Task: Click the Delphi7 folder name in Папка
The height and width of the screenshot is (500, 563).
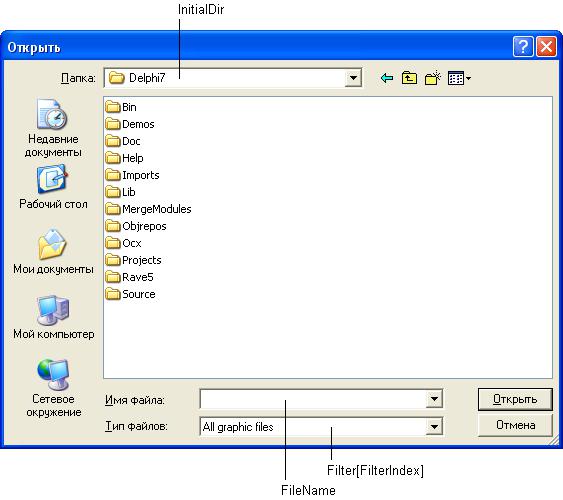Action: click(147, 78)
